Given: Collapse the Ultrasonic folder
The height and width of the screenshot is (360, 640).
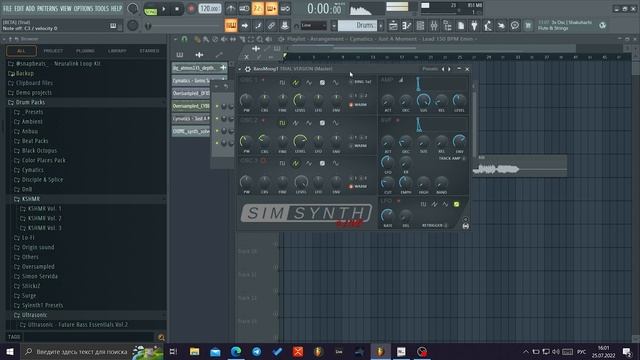Looking at the screenshot, I should pos(34,315).
